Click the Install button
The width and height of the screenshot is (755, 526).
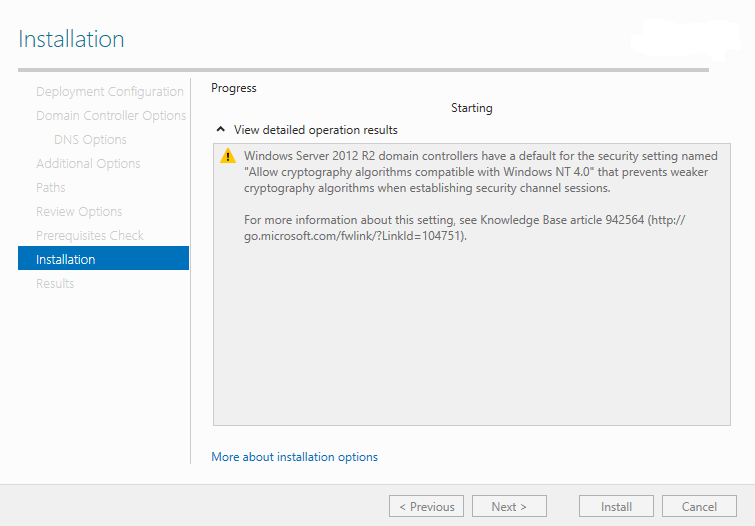616,507
